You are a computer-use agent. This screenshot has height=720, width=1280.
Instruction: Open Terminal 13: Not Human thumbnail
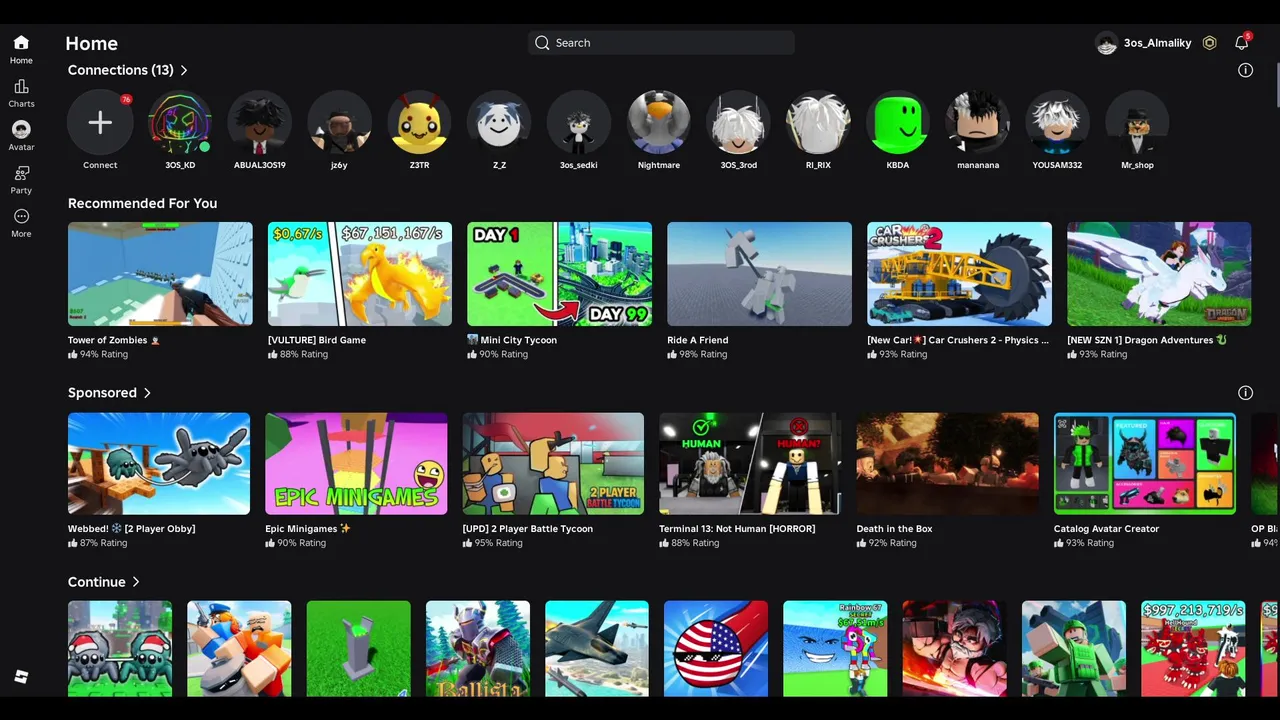pyautogui.click(x=750, y=464)
